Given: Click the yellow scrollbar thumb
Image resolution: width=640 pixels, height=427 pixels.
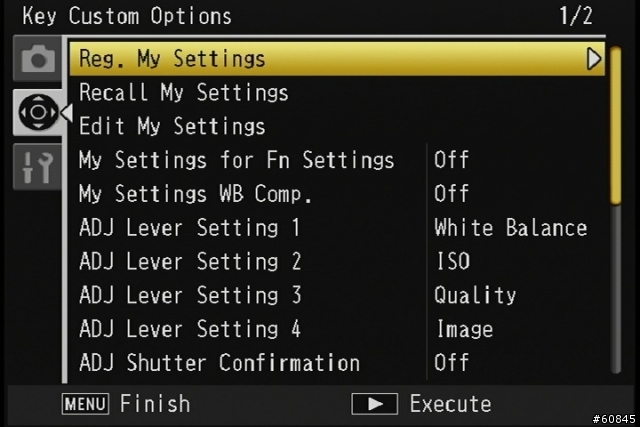Looking at the screenshot, I should click(x=616, y=125).
